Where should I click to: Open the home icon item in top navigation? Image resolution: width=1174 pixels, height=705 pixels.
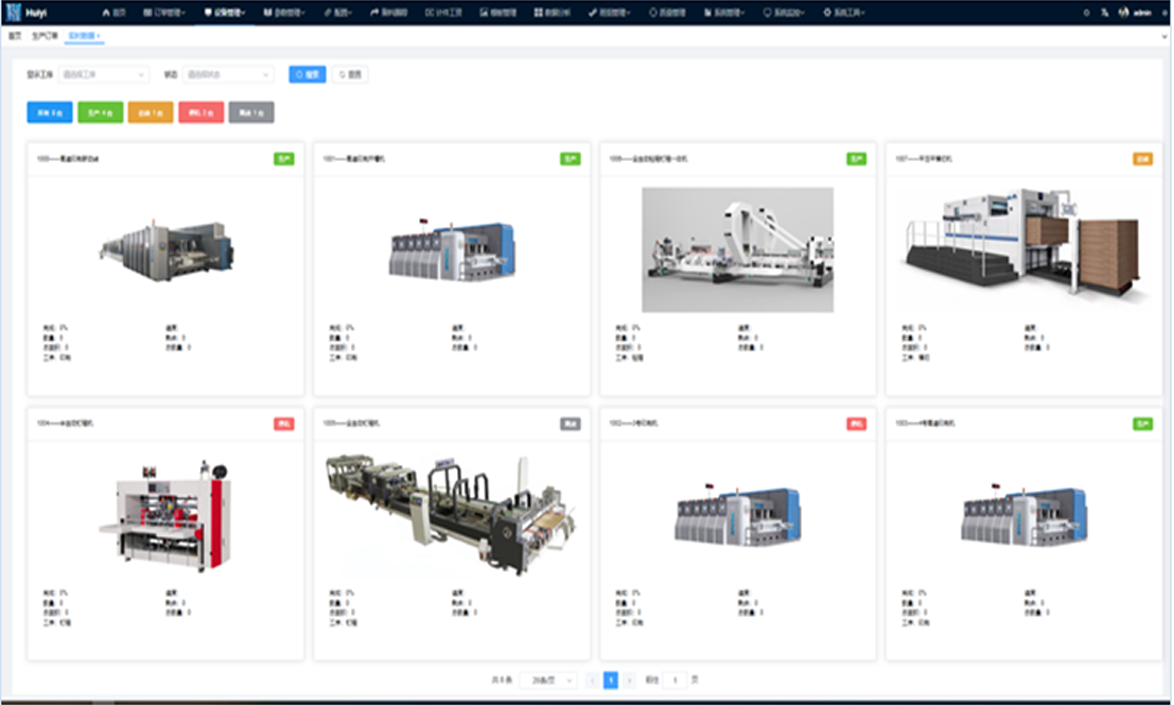coord(114,13)
